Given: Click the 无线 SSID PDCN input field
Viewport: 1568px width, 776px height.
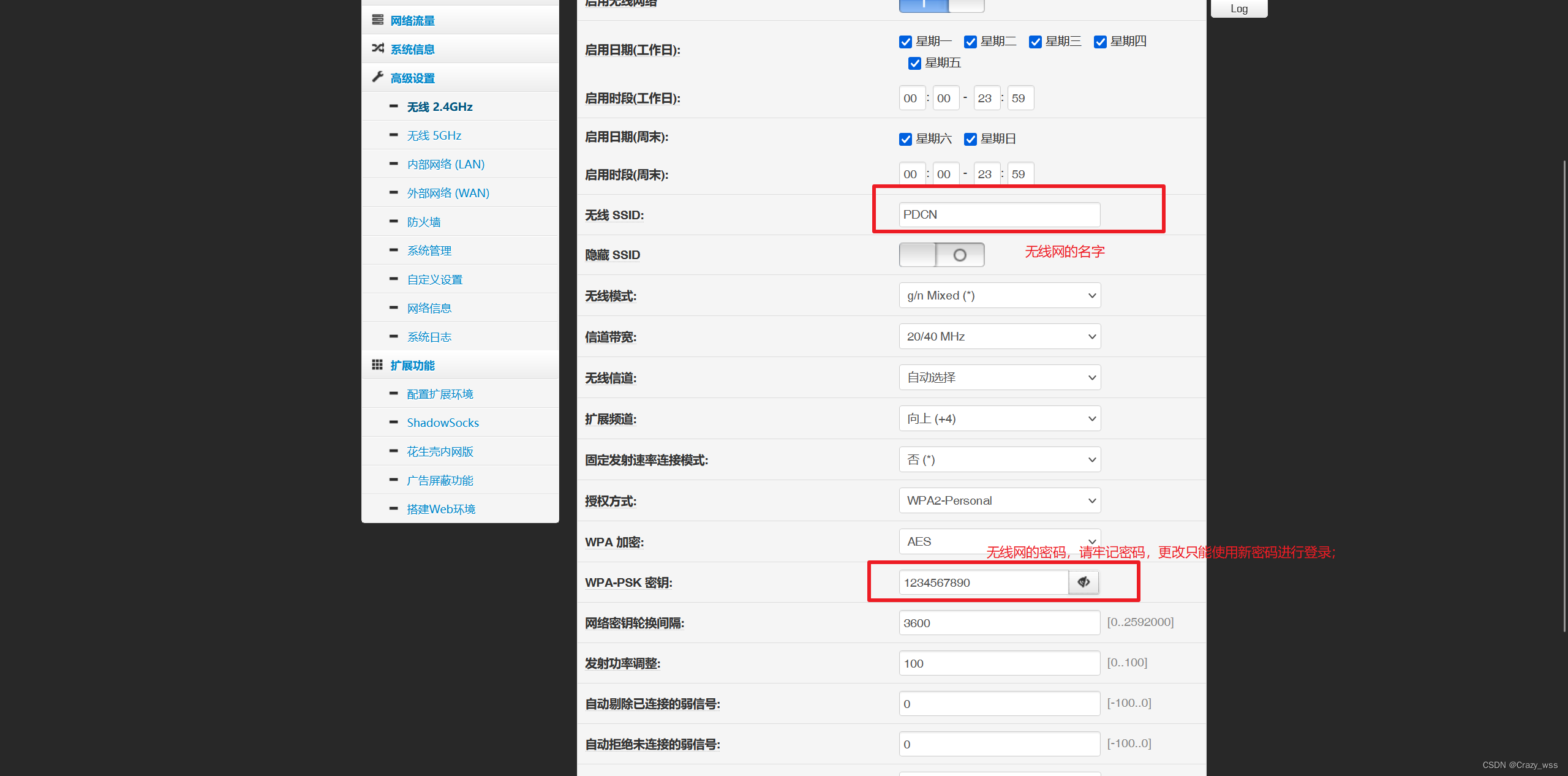Looking at the screenshot, I should (999, 214).
